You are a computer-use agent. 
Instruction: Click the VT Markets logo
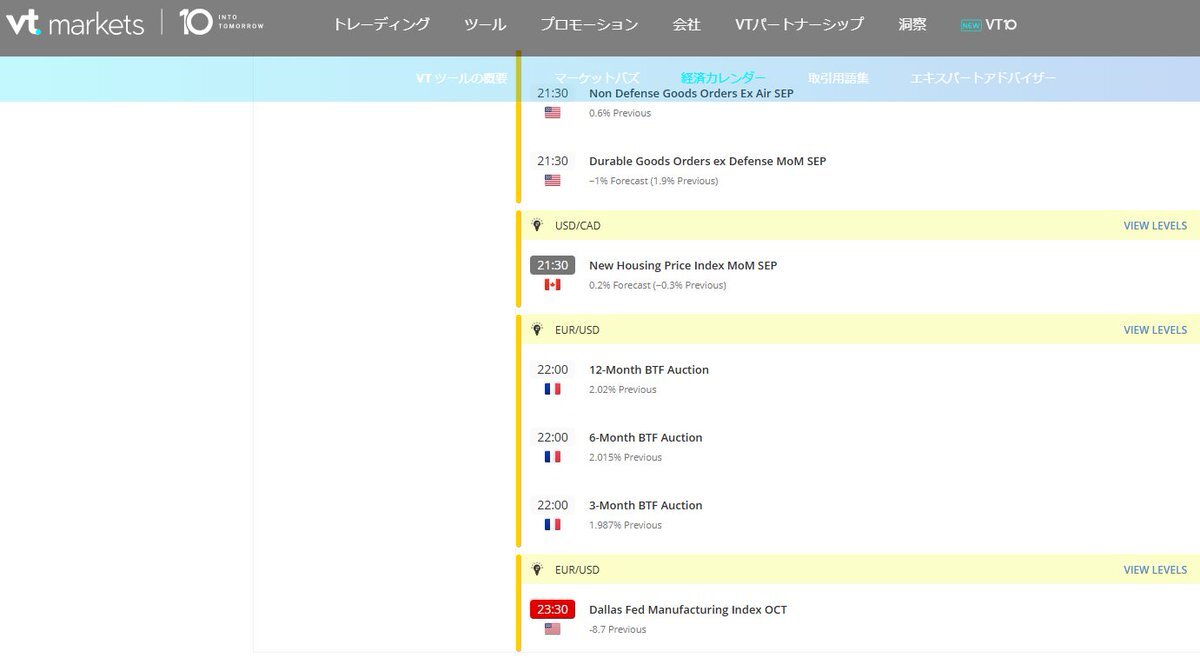(x=74, y=23)
